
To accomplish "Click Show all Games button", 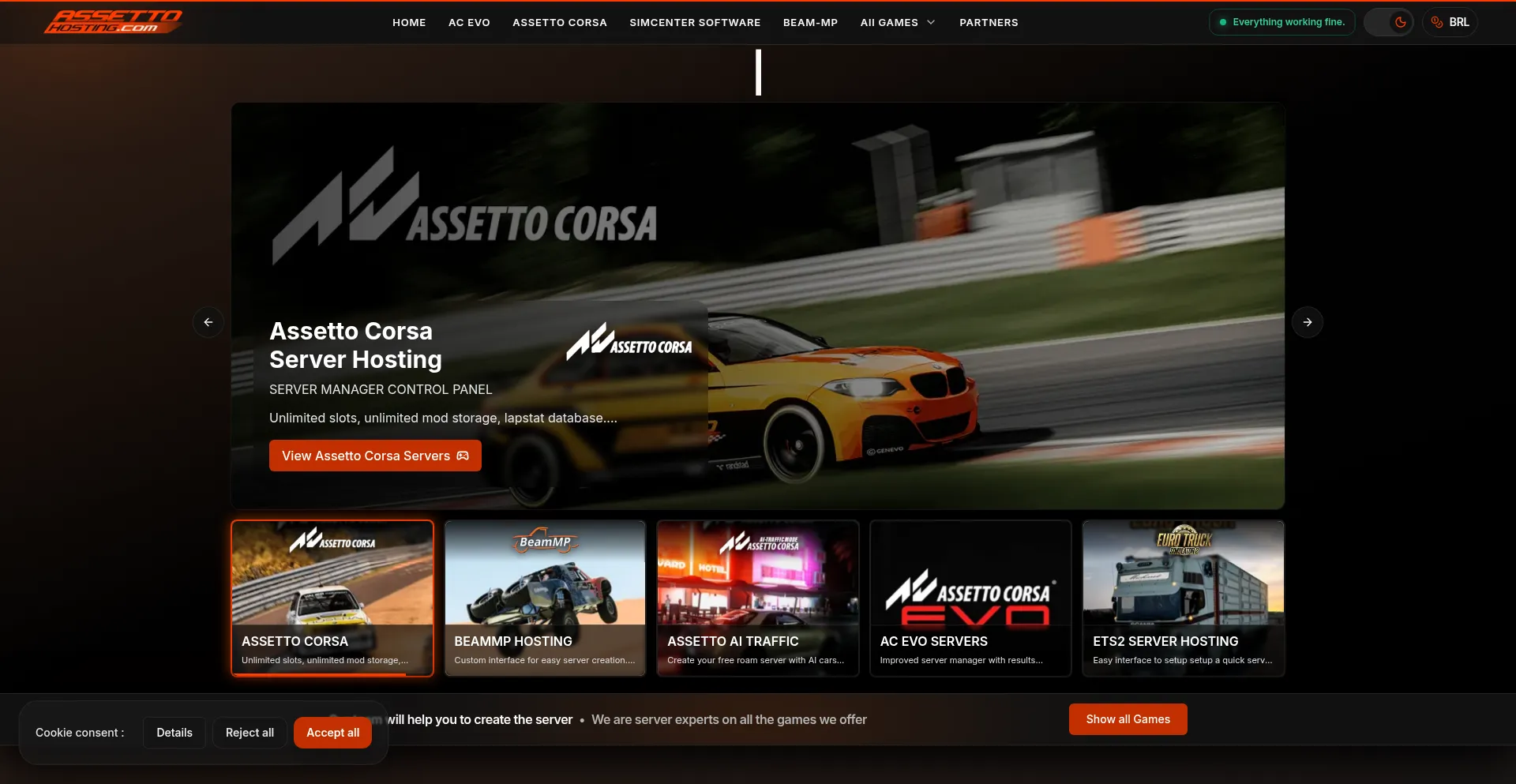I will point(1128,719).
